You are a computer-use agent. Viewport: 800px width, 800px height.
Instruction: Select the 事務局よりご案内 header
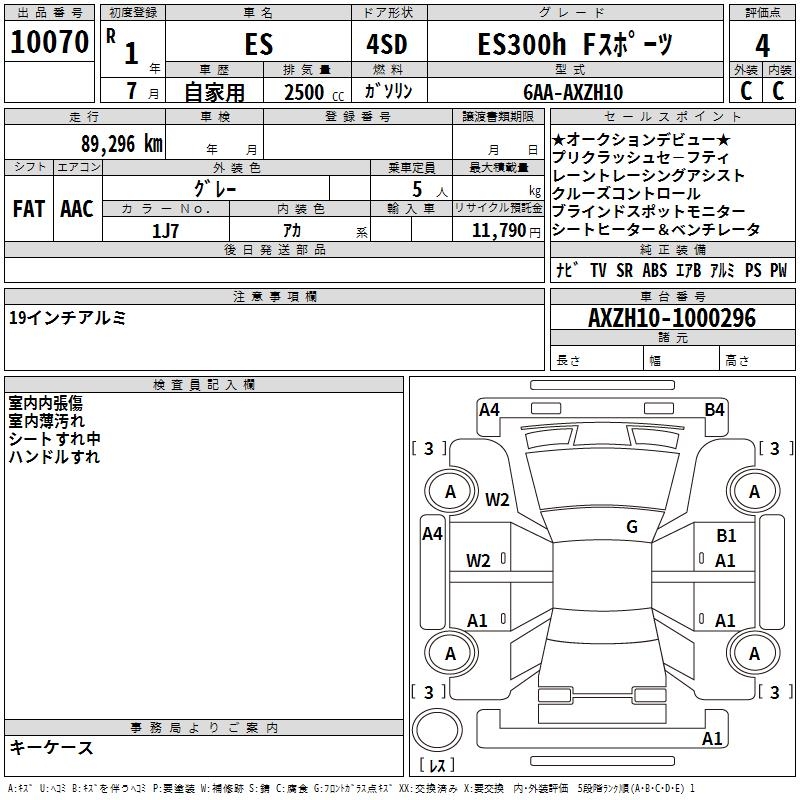pos(204,728)
